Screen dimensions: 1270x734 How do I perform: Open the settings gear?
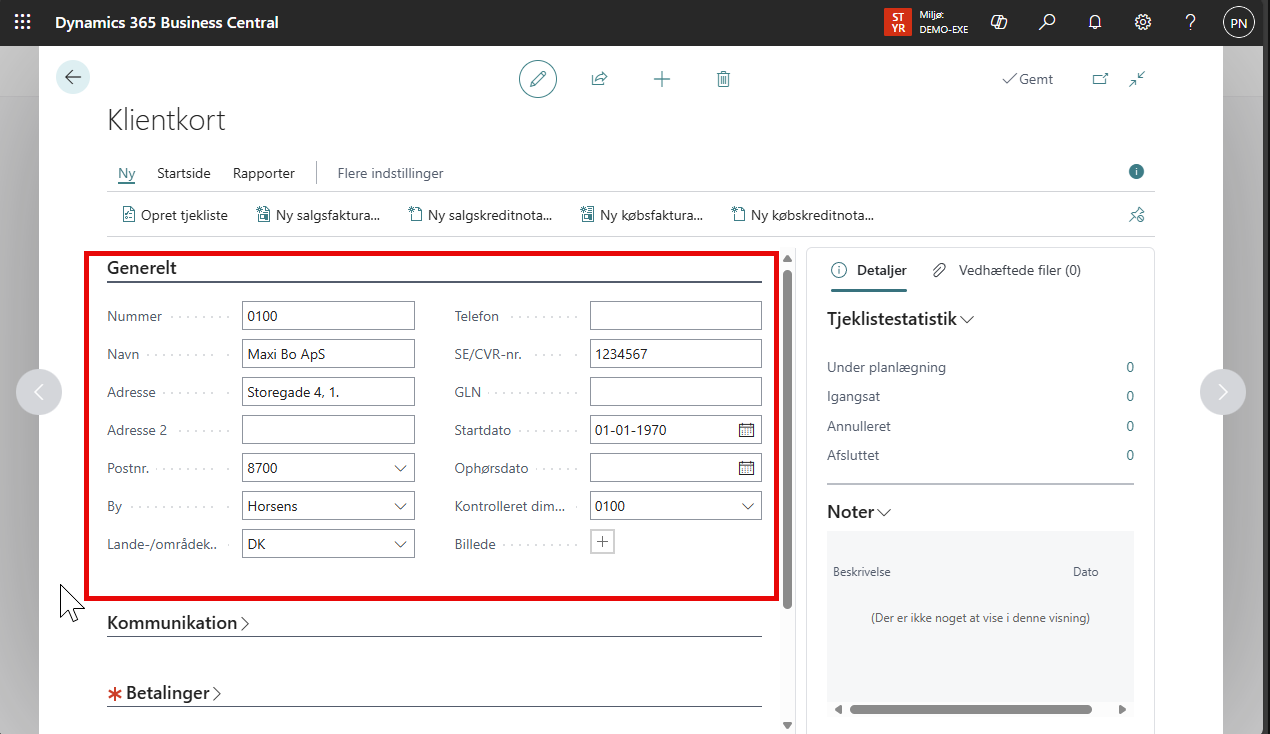click(1143, 22)
